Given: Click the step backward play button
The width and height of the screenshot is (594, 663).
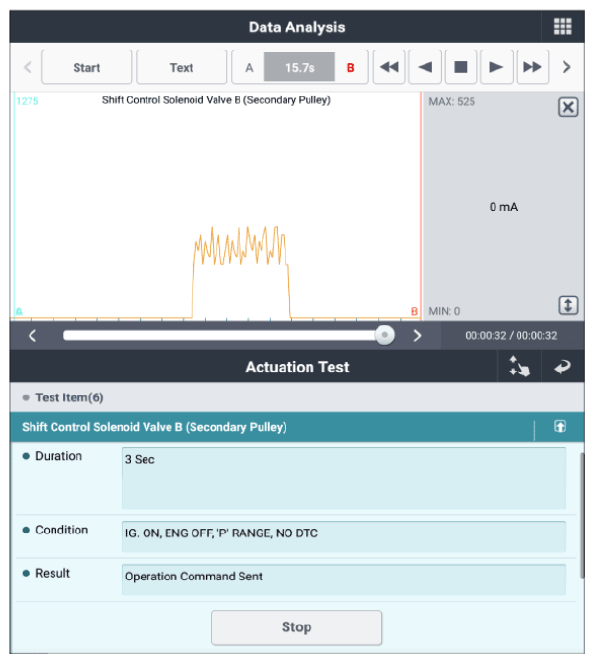Looking at the screenshot, I should (x=425, y=67).
